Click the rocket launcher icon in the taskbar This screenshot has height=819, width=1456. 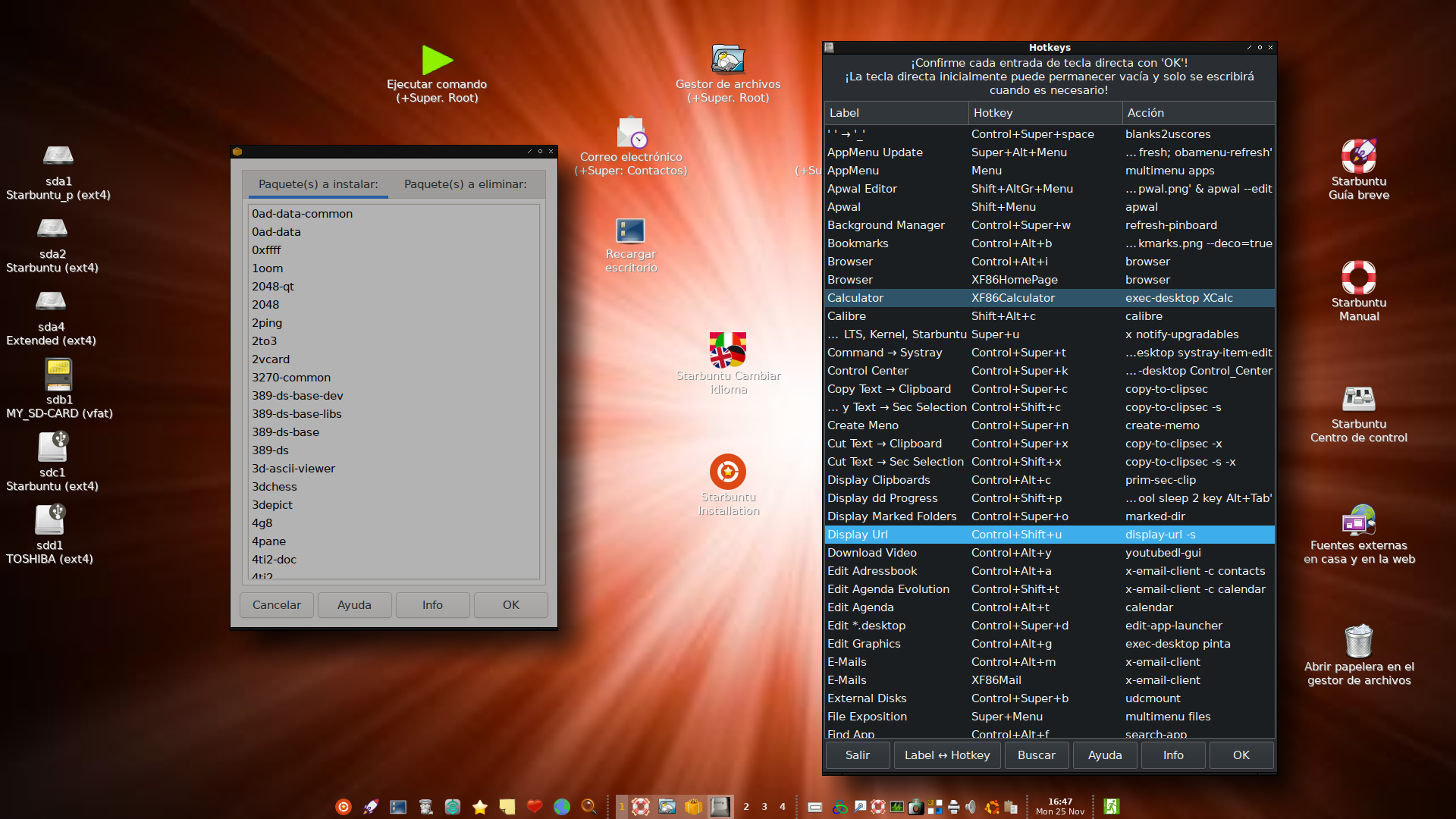point(371,807)
